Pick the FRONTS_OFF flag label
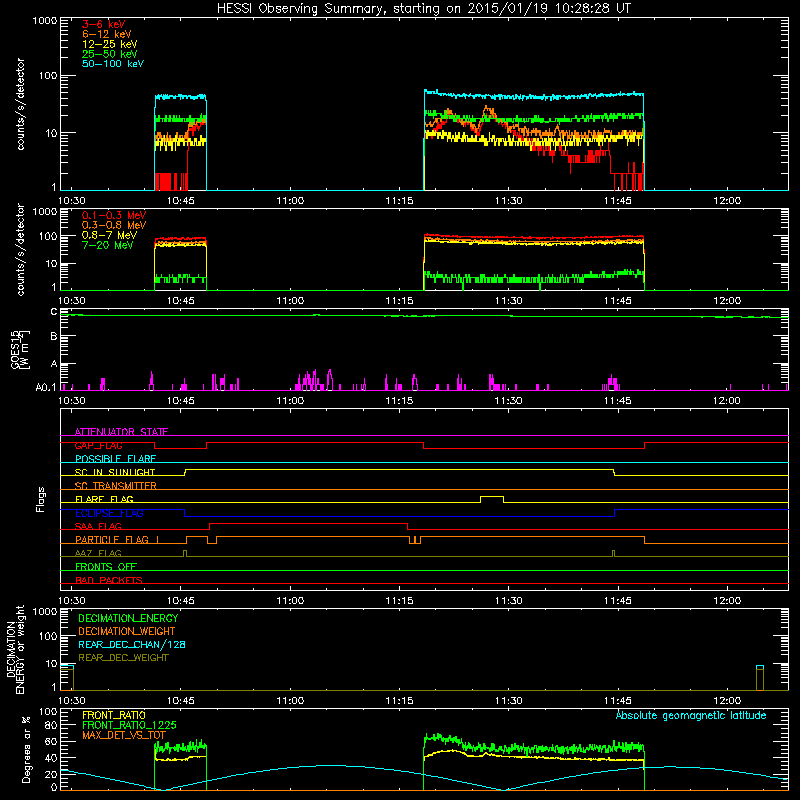Image resolution: width=800 pixels, height=800 pixels. pyautogui.click(x=106, y=567)
